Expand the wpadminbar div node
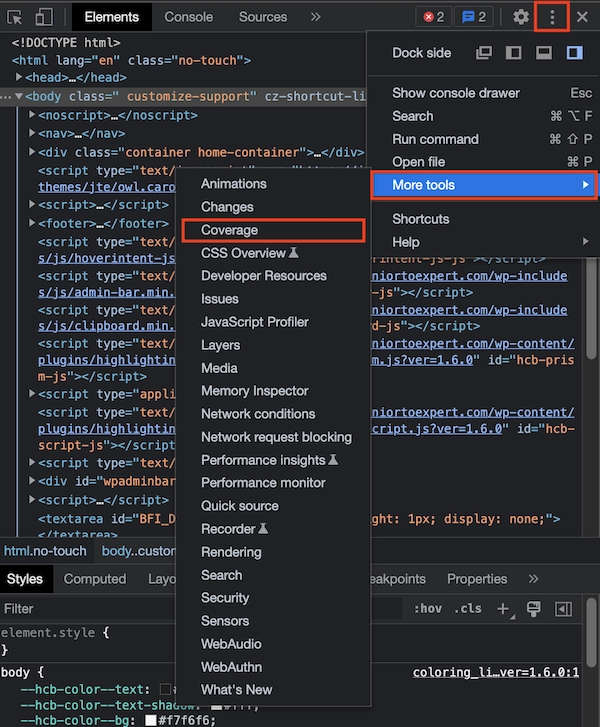Viewport: 600px width, 727px height. coord(32,481)
